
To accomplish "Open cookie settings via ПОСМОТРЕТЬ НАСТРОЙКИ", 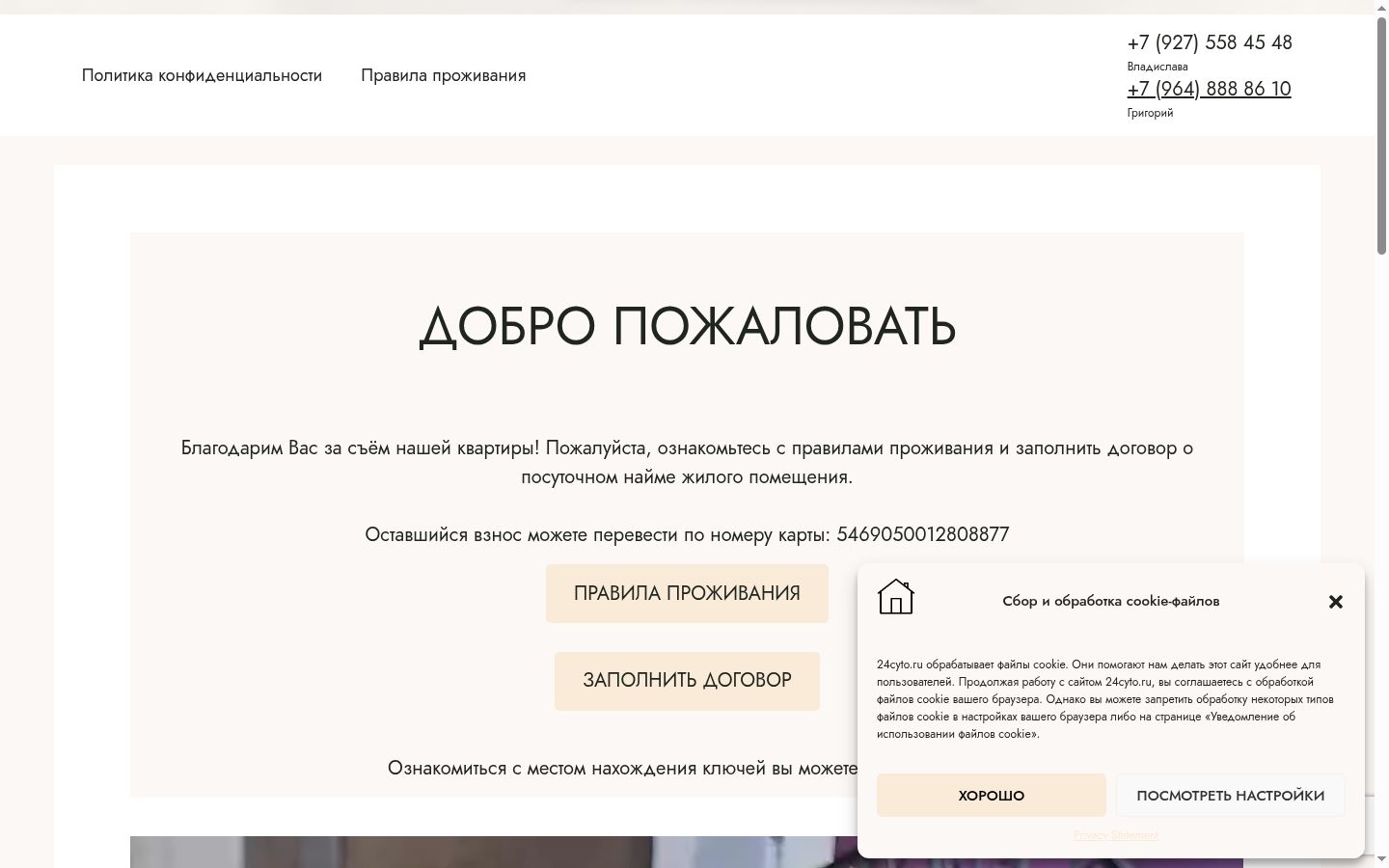I will (1230, 796).
